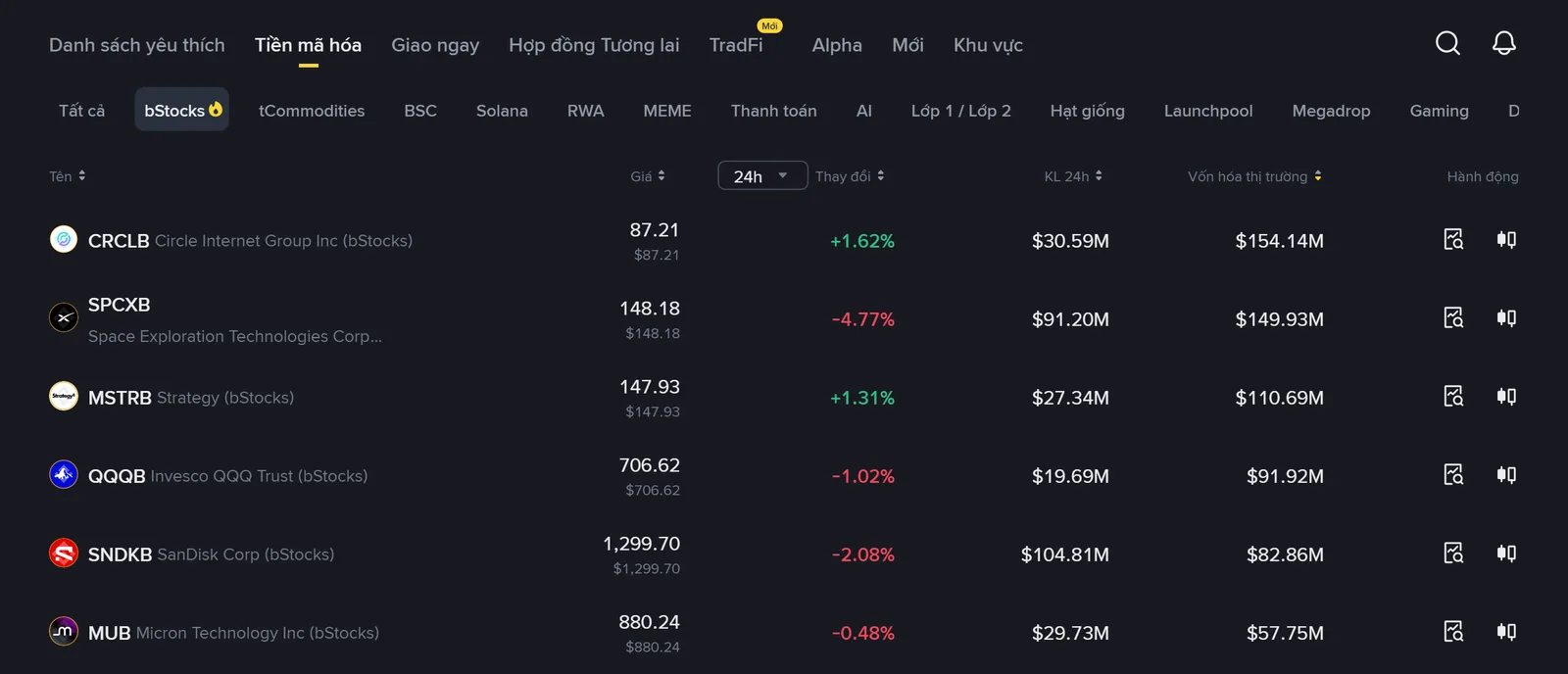Open the search magnifier icon

coord(1447,43)
